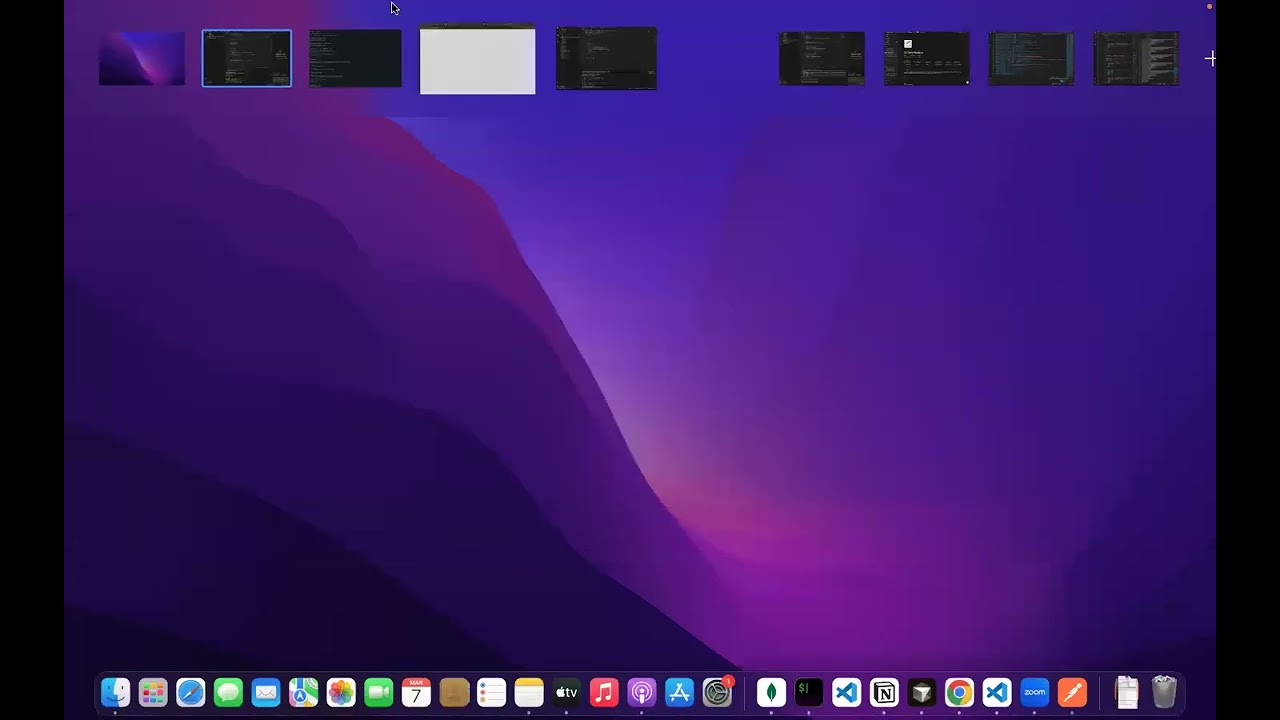Screen dimensions: 1280x720
Task: Launch Zoom from the dock
Action: (x=1034, y=692)
